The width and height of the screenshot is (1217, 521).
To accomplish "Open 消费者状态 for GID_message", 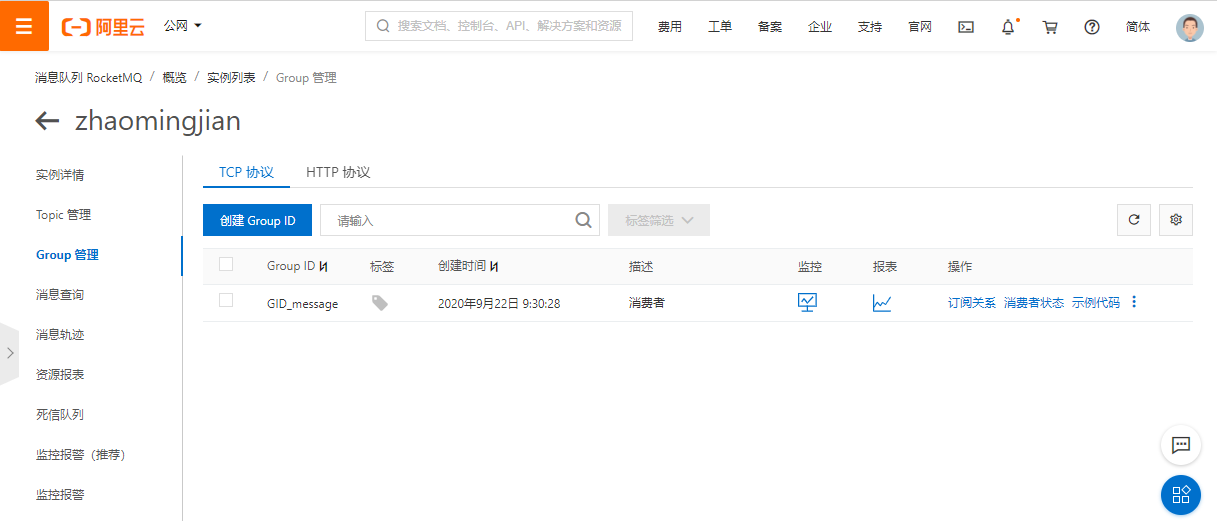I will coord(1034,303).
